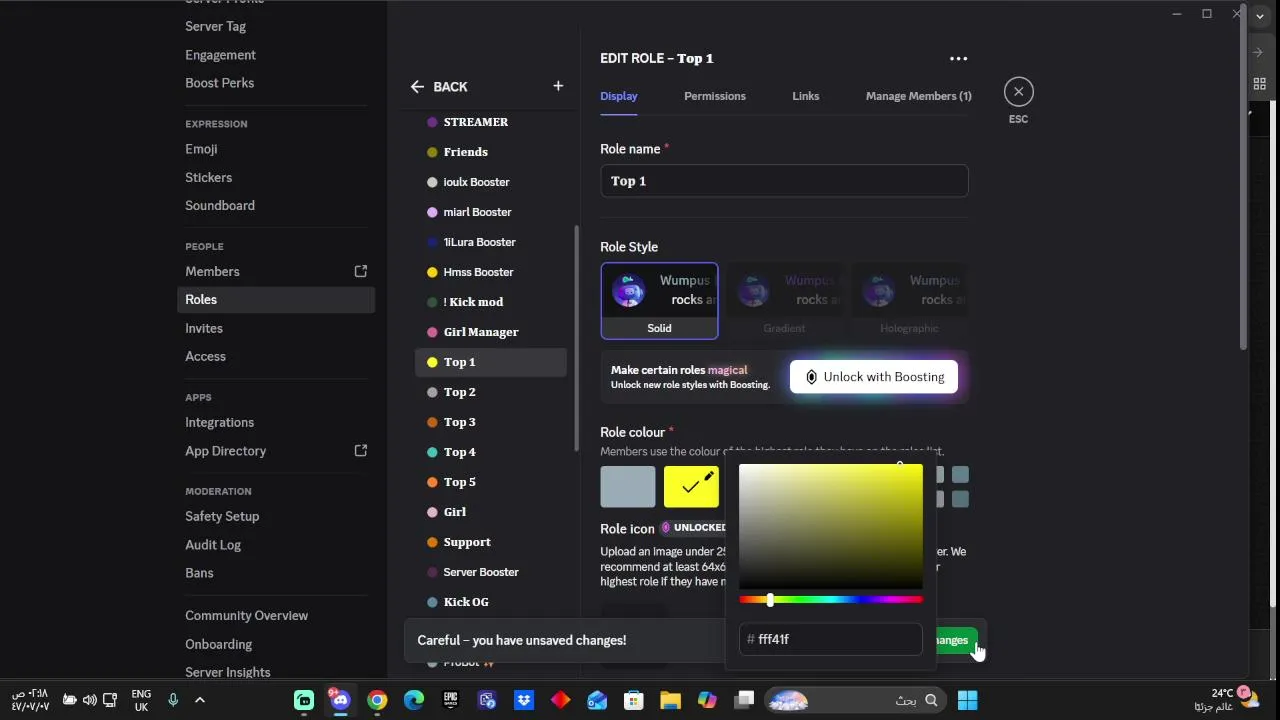The image size is (1280, 720).
Task: Select the Top 2 role
Action: [490, 392]
